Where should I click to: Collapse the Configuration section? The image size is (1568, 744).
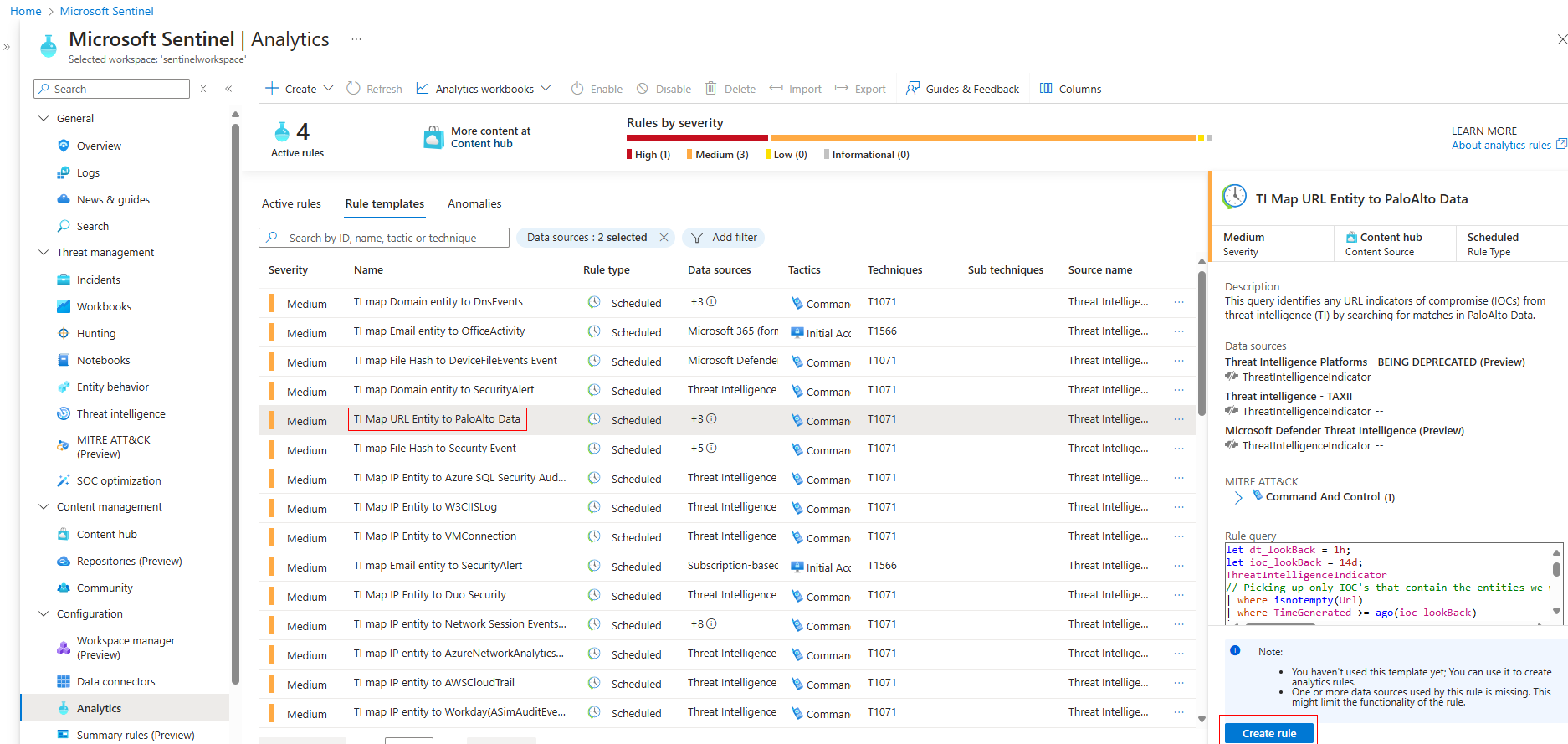pyautogui.click(x=44, y=613)
